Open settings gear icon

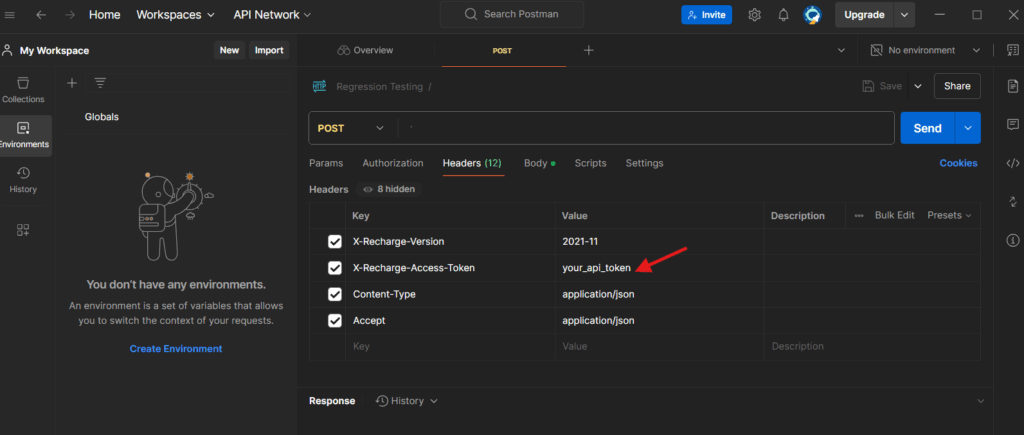754,14
